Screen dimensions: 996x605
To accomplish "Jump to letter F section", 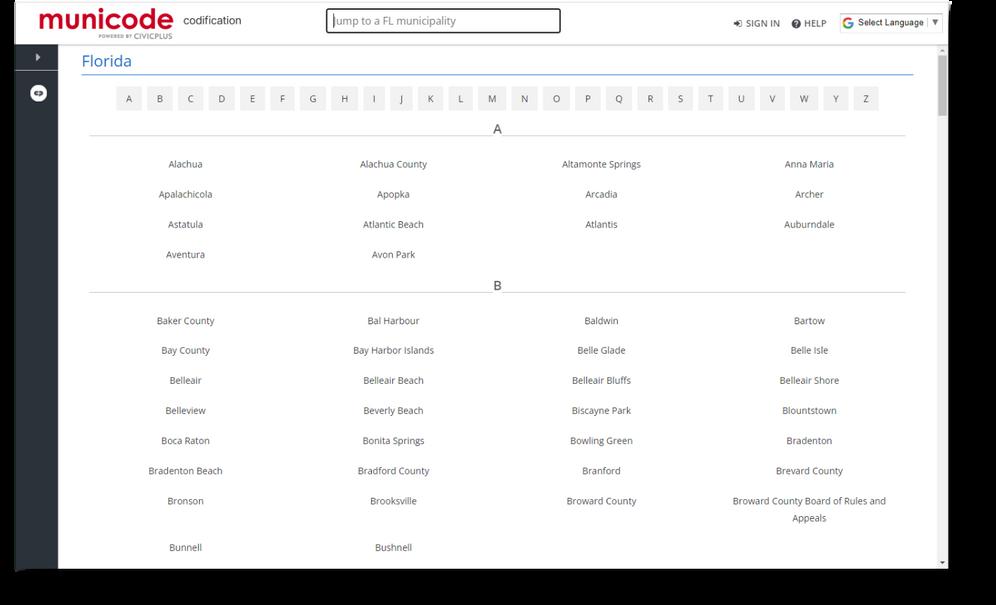I will (x=283, y=99).
